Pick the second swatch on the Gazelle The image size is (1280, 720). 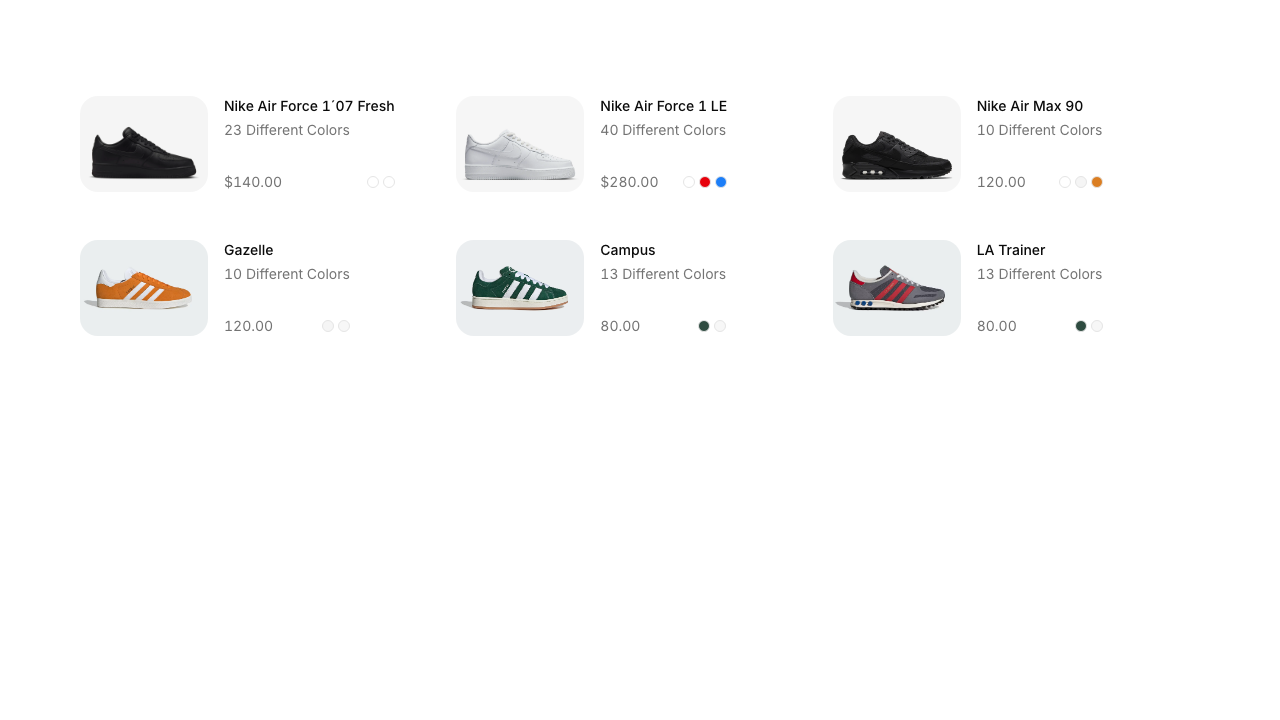[x=344, y=326]
